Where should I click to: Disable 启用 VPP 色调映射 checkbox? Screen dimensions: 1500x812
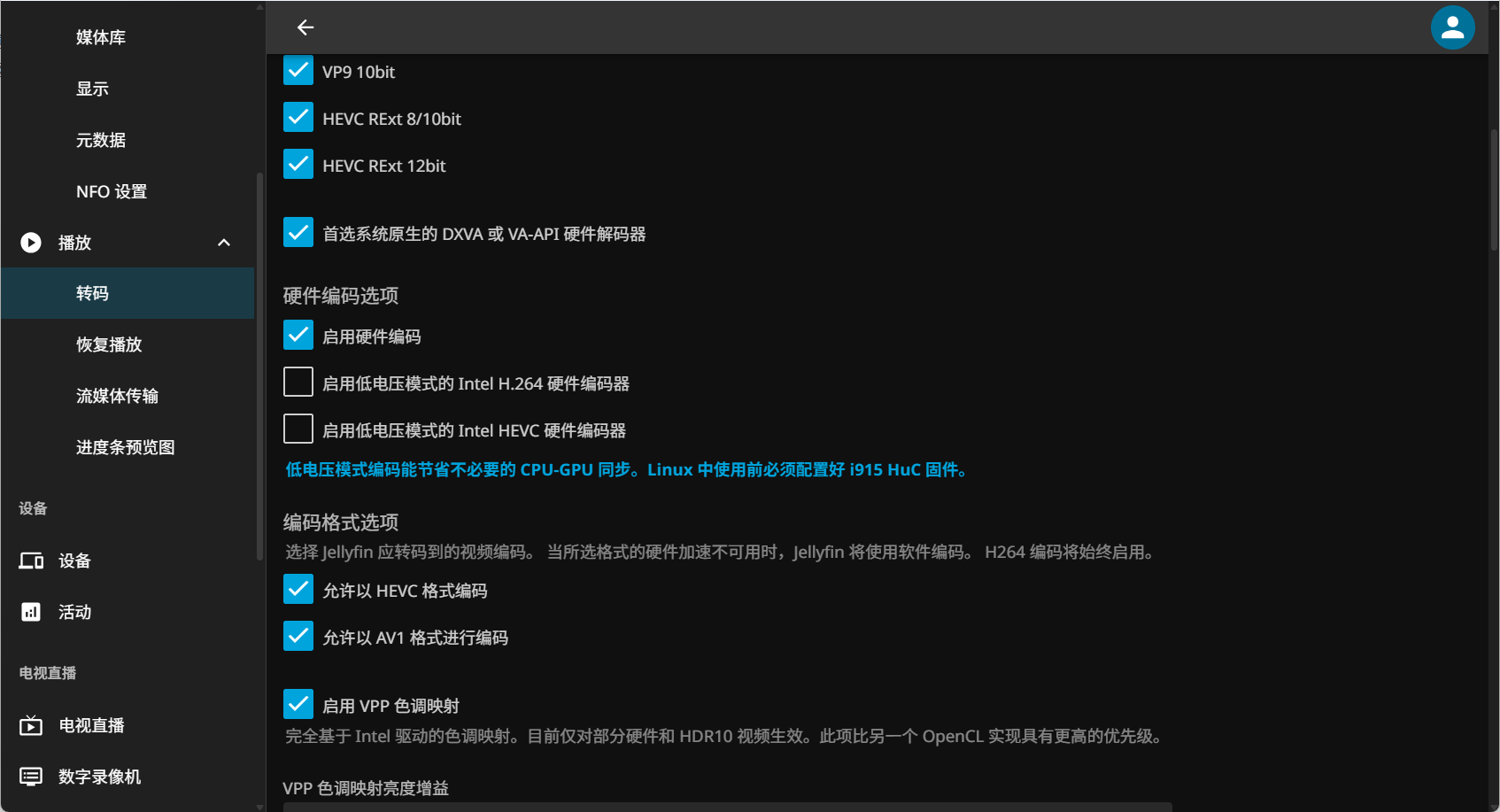[x=298, y=705]
